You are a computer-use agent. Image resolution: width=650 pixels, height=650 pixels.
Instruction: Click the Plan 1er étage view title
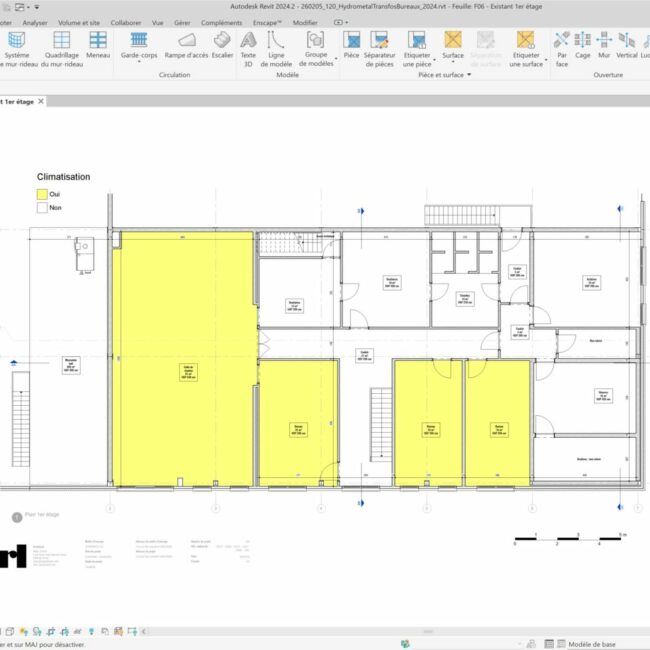tap(42, 514)
